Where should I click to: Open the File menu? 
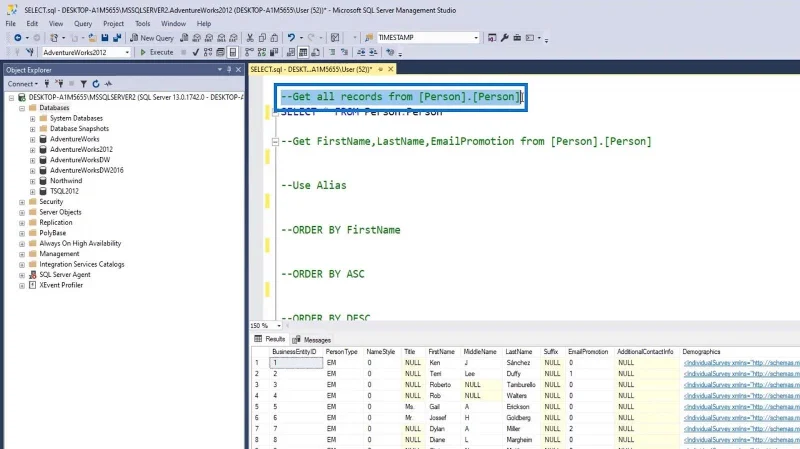click(11, 23)
